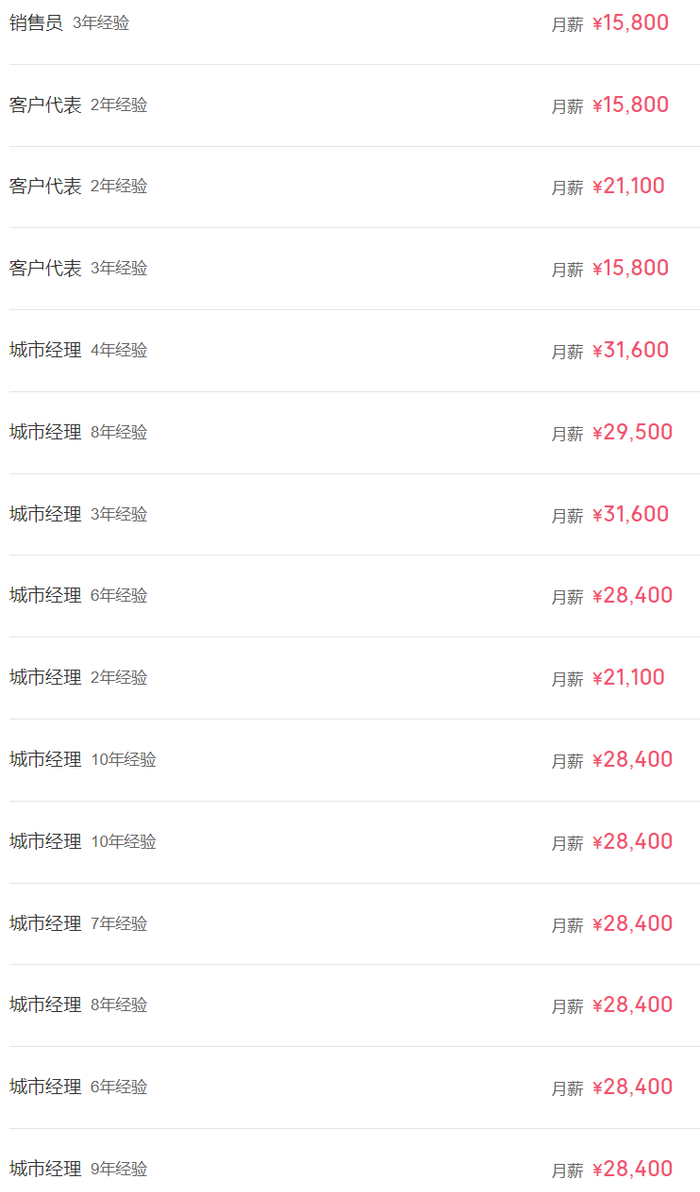700x1192 pixels.
Task: Click the ¥29,500 monthly salary amount
Action: 632,432
